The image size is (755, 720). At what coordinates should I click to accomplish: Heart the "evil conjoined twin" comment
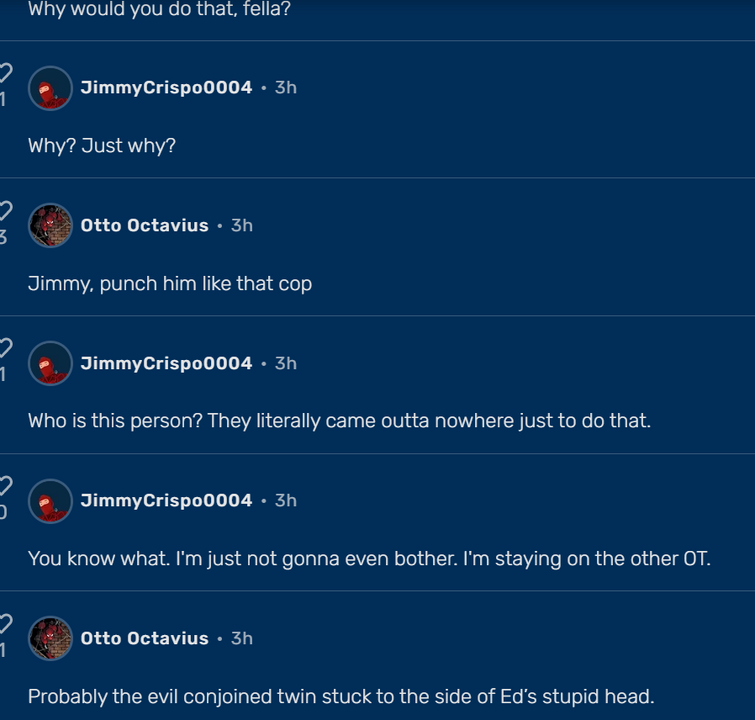click(x=5, y=623)
